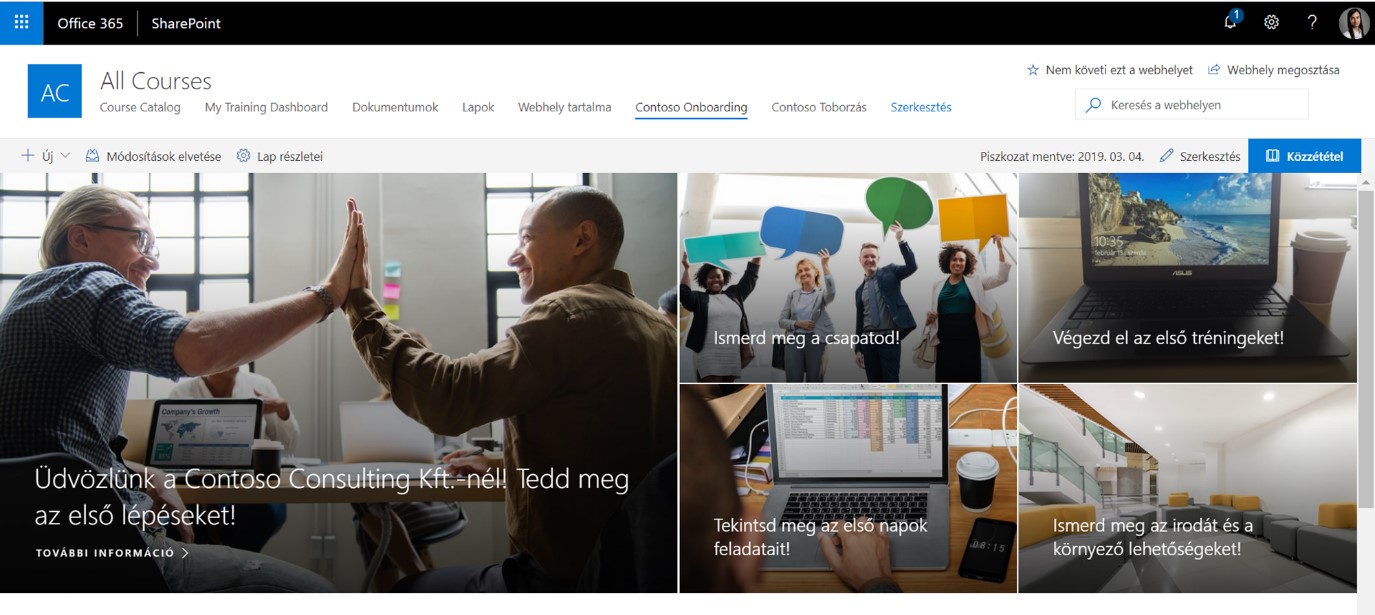Click Webhely megosztása share link
This screenshot has height=615, width=1375.
tap(1273, 70)
